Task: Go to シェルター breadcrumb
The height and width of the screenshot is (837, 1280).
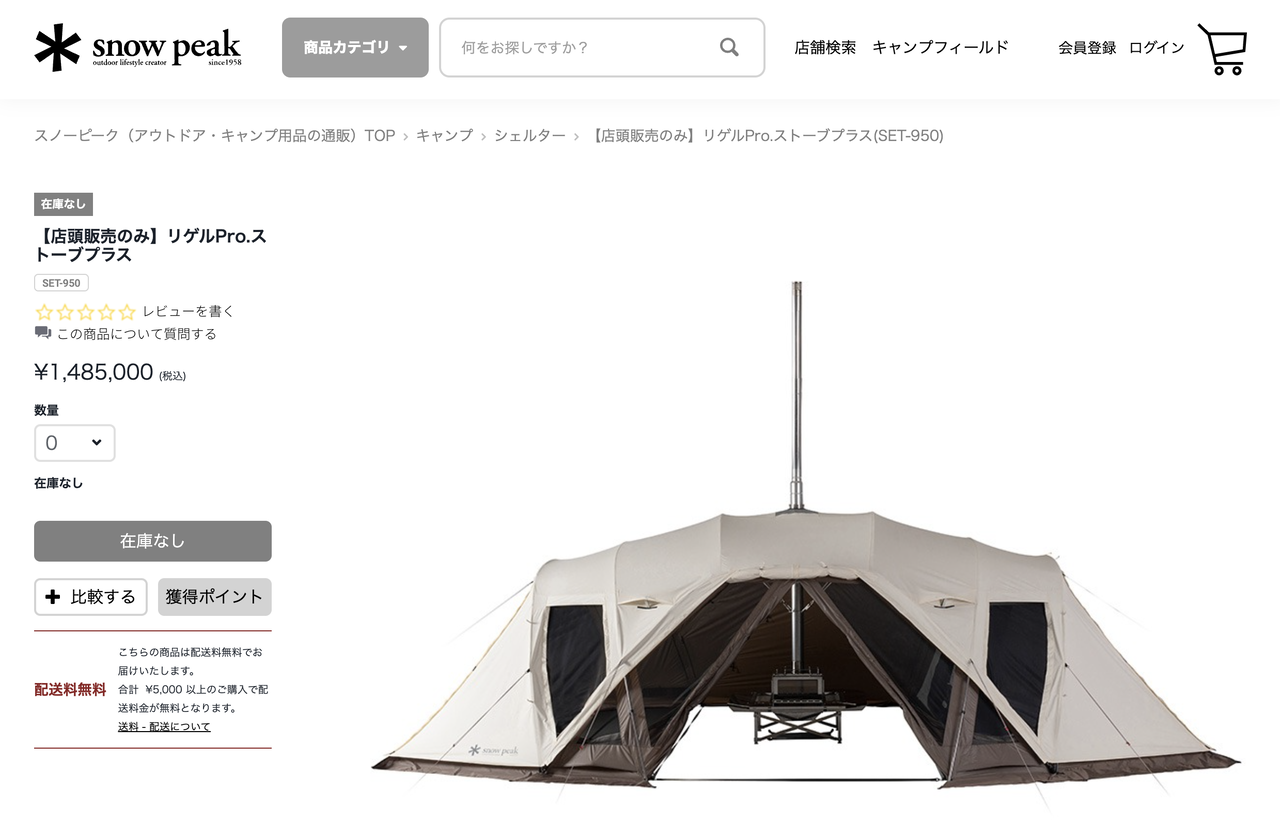Action: point(530,135)
